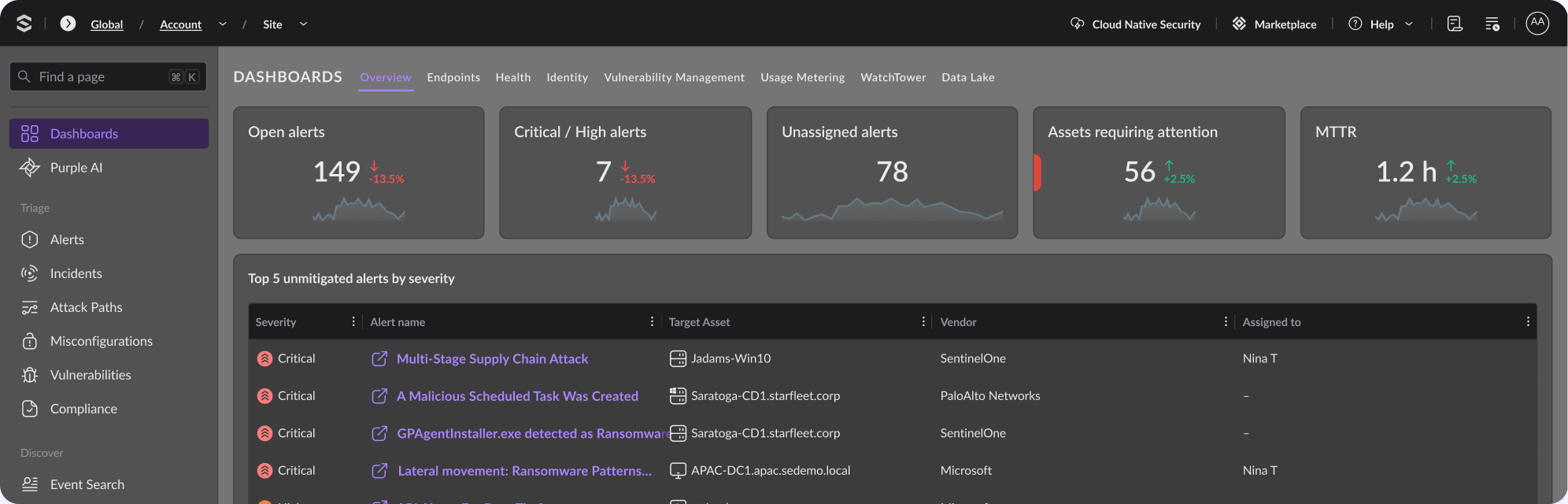Switch to the Endpoints tab
Viewport: 1568px width, 504px height.
click(x=453, y=77)
